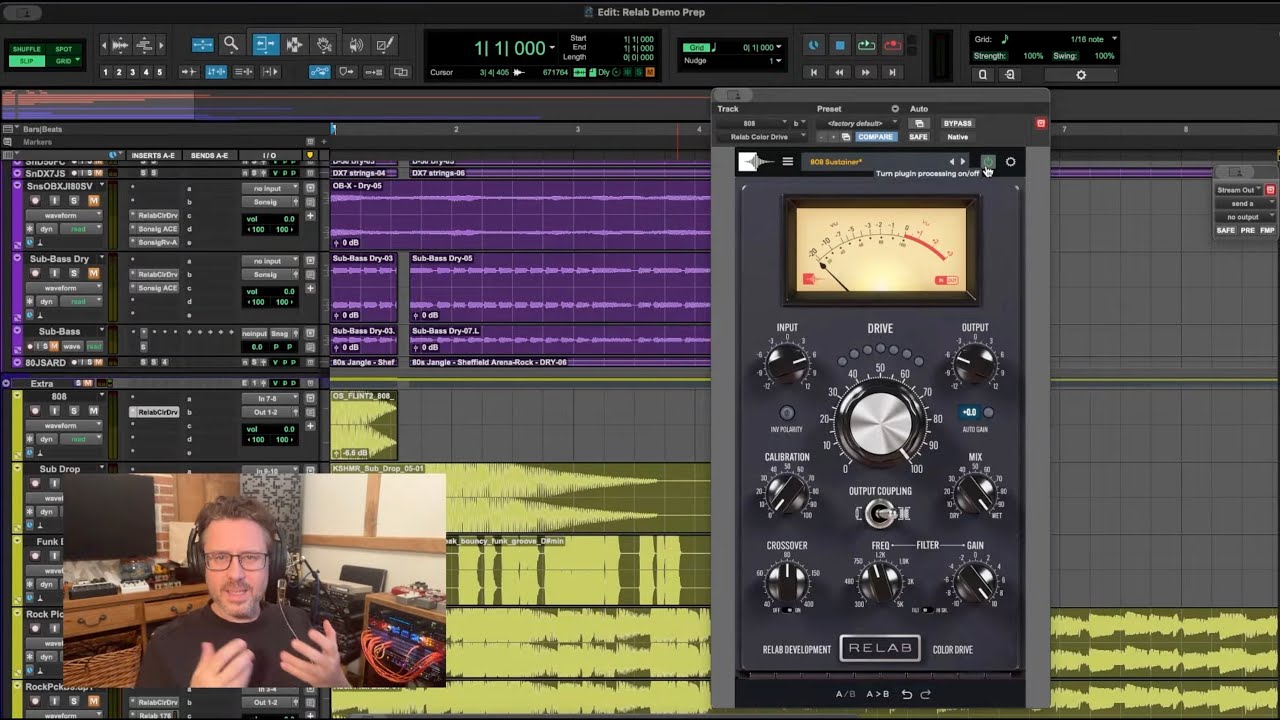Click the Undo arrow in plugin footer
Image resolution: width=1280 pixels, height=720 pixels.
(x=907, y=694)
